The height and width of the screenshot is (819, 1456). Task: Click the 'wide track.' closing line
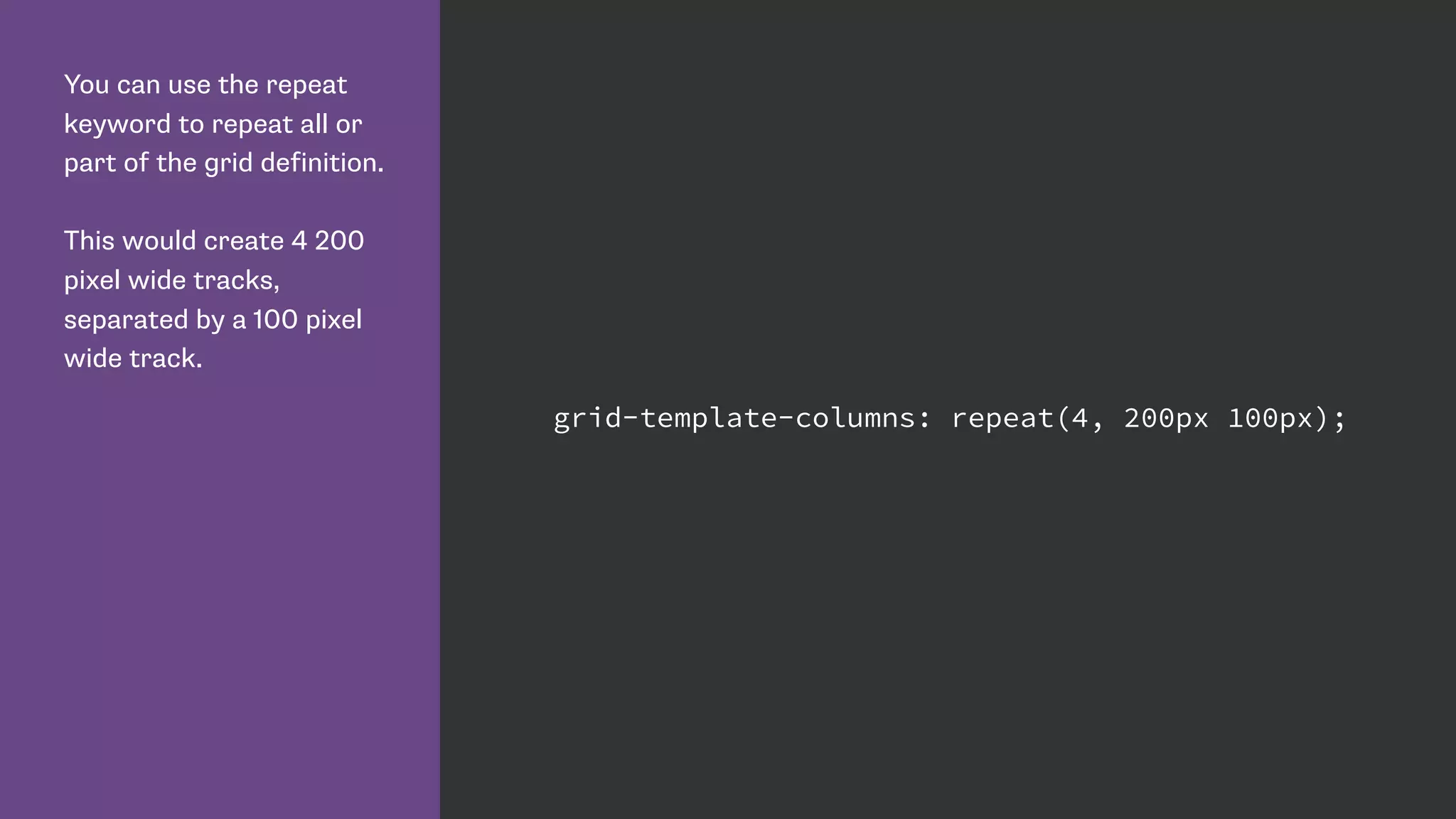click(133, 358)
